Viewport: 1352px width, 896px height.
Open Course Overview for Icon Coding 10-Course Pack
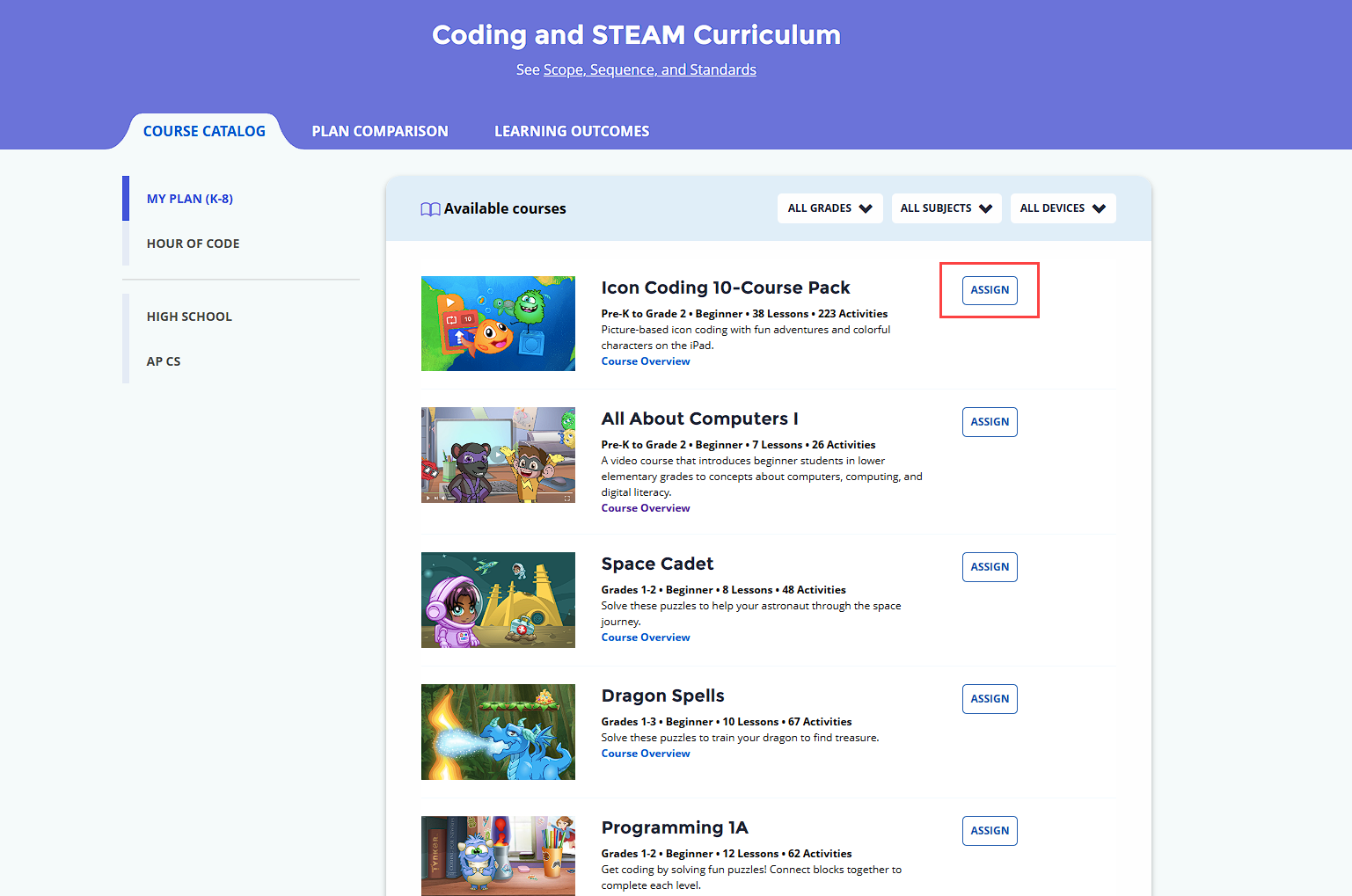coord(646,361)
